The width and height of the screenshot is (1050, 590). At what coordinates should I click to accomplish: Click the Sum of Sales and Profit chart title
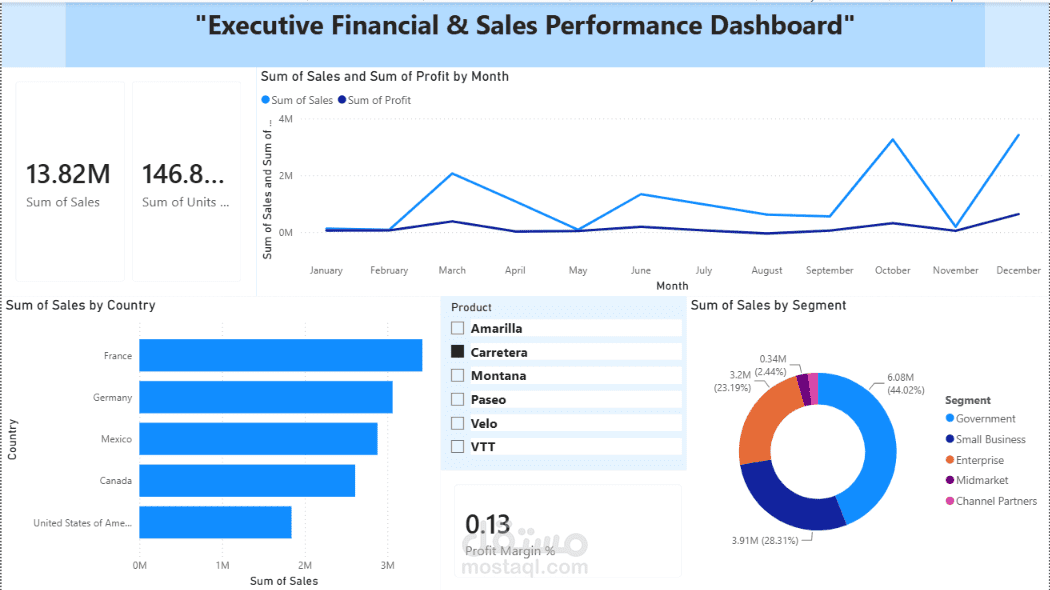coord(384,76)
